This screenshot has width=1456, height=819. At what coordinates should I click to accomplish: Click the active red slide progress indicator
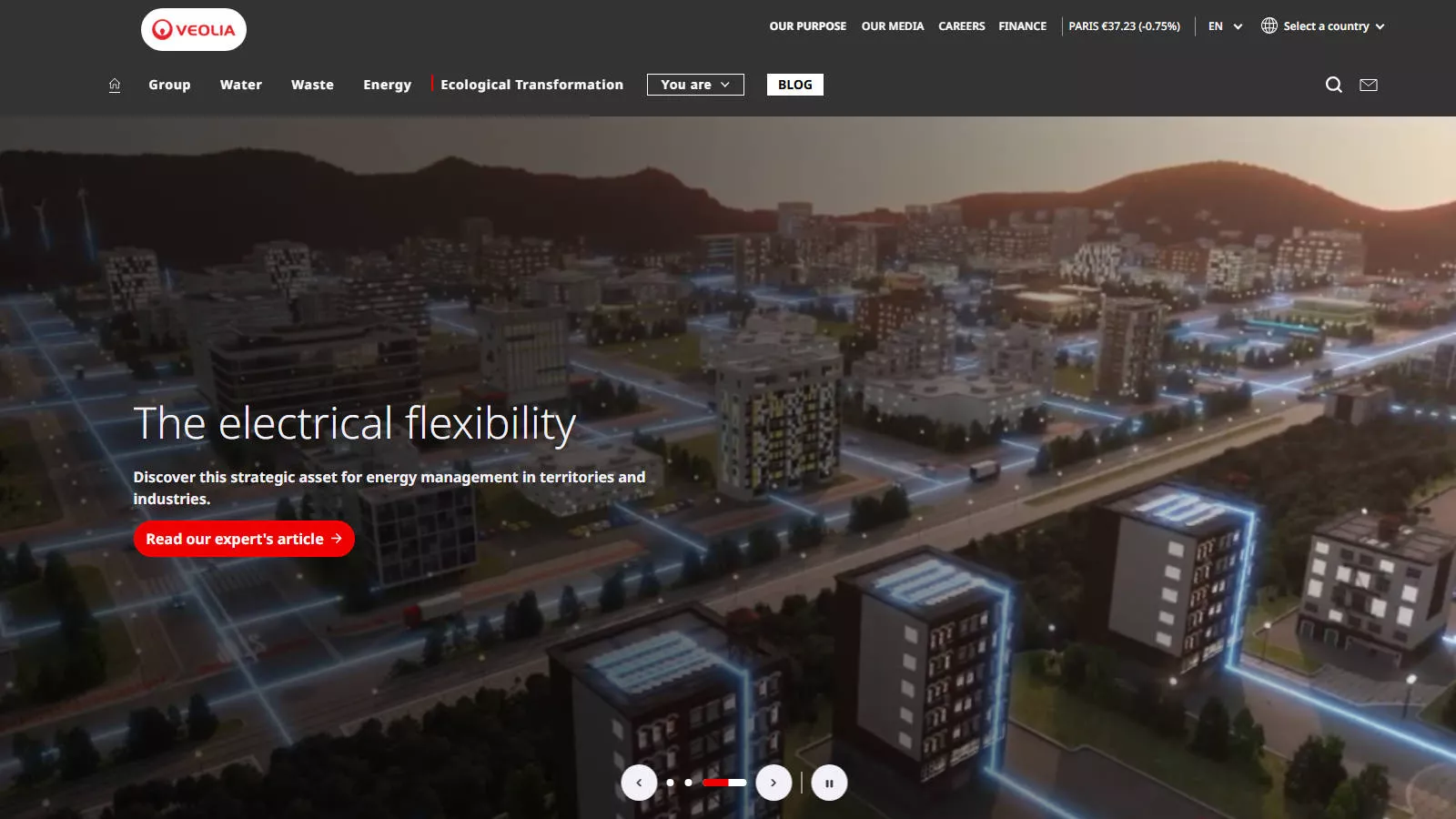point(724,783)
